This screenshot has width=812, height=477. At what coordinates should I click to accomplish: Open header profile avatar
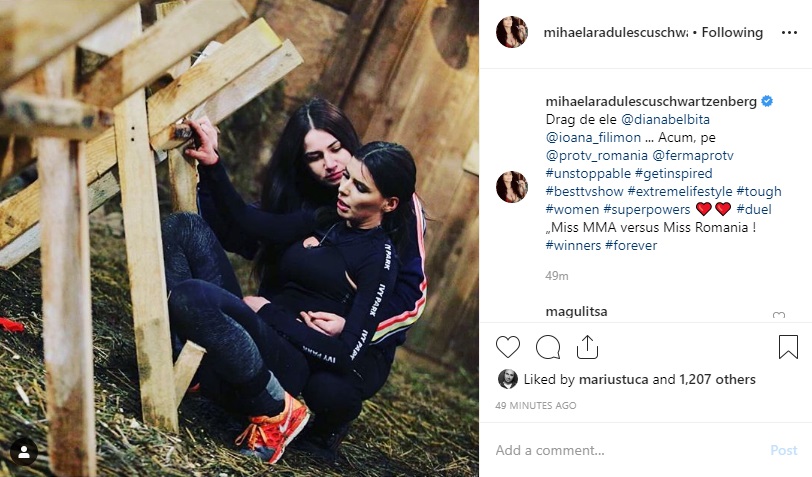click(512, 32)
